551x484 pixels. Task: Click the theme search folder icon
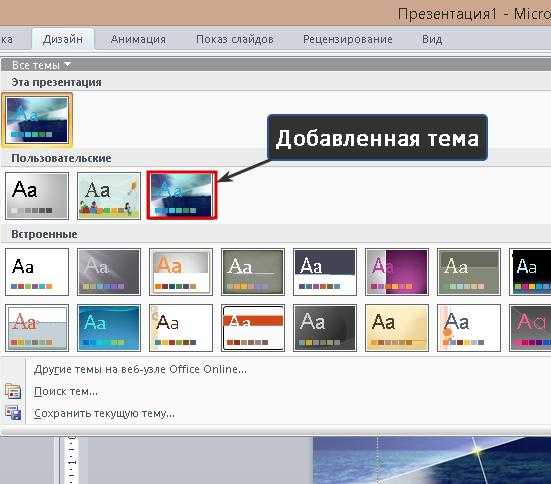(x=13, y=391)
